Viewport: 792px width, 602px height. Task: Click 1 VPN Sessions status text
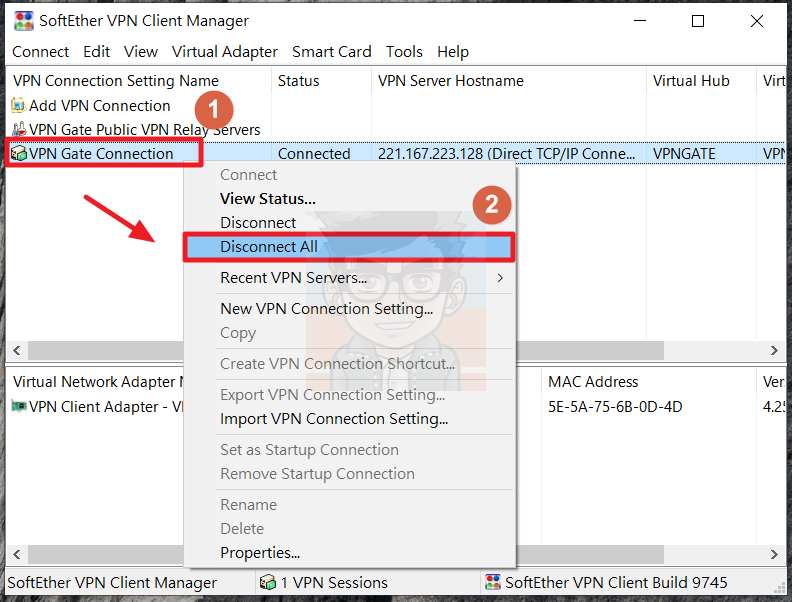click(334, 583)
